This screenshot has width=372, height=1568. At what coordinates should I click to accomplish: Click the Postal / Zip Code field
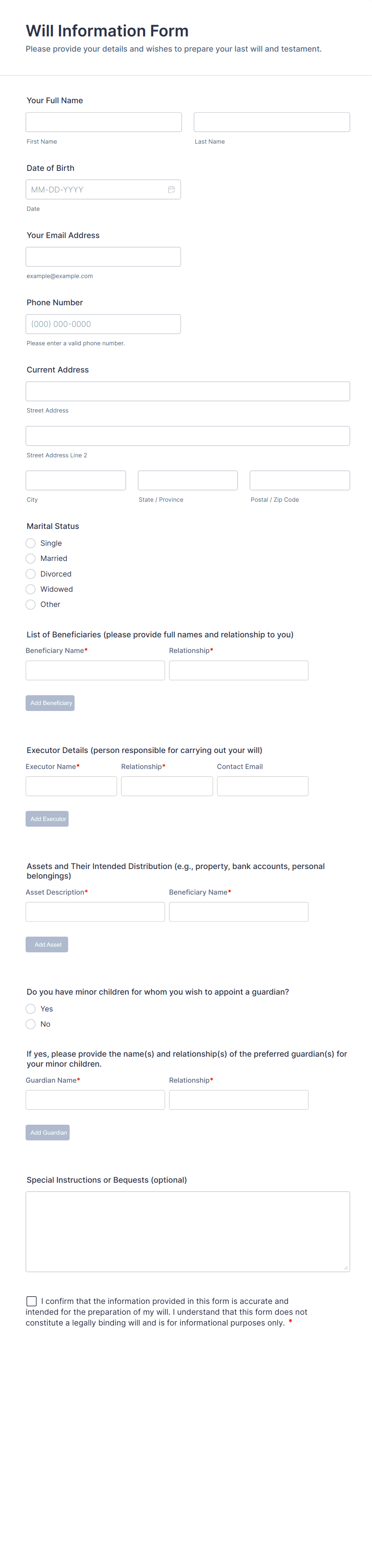(300, 480)
